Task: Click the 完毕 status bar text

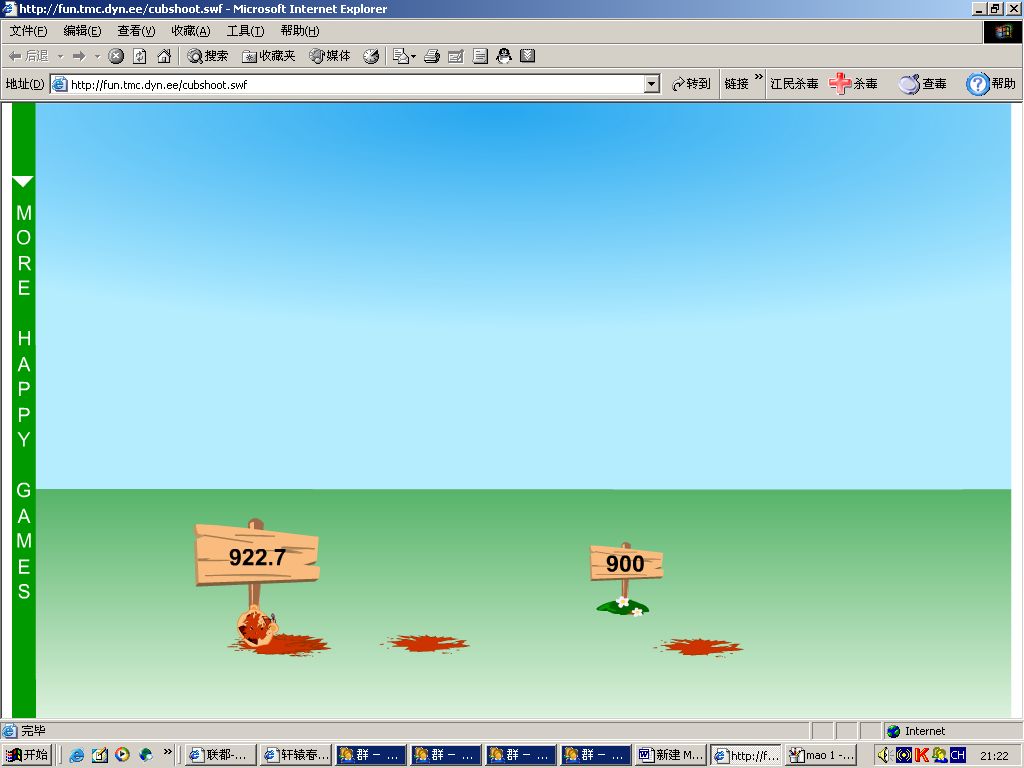Action: point(33,731)
